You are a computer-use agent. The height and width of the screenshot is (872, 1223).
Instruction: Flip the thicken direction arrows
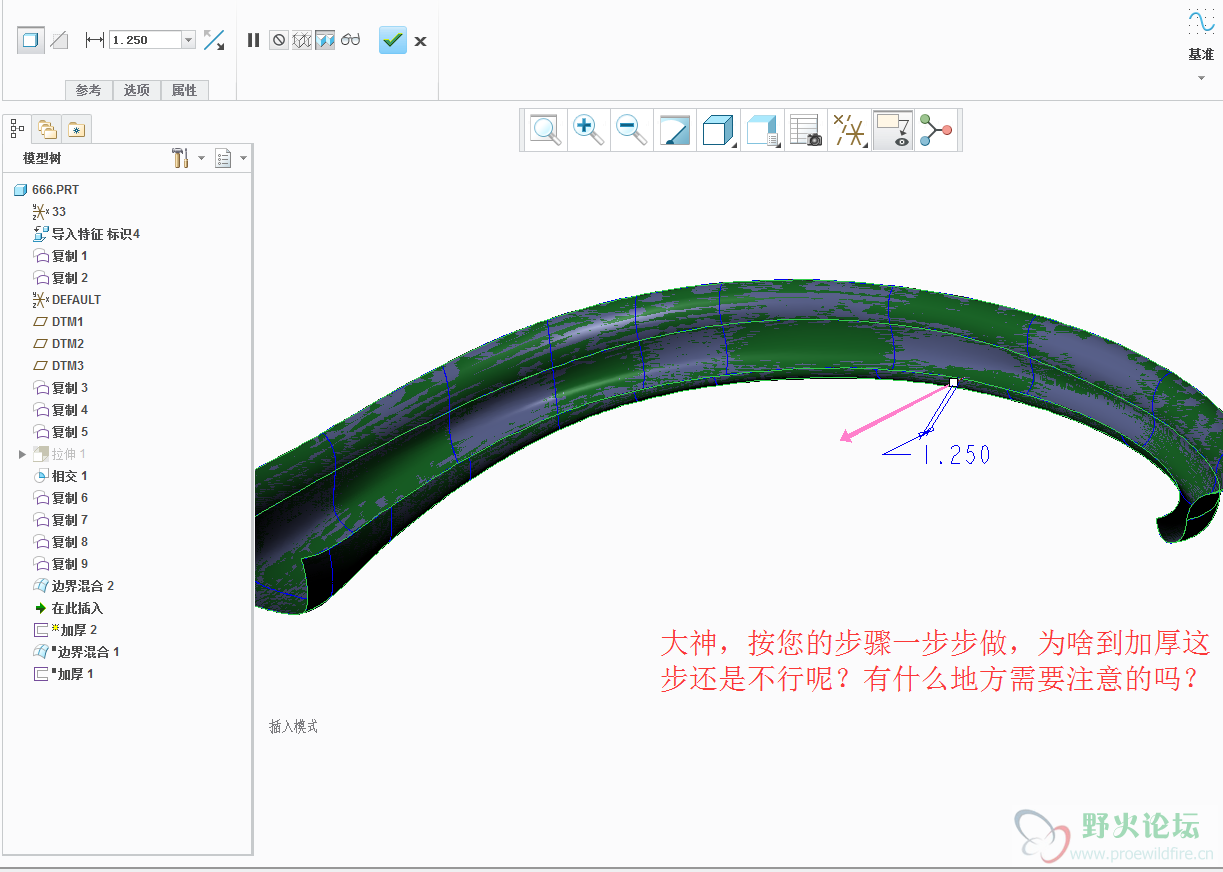[214, 40]
